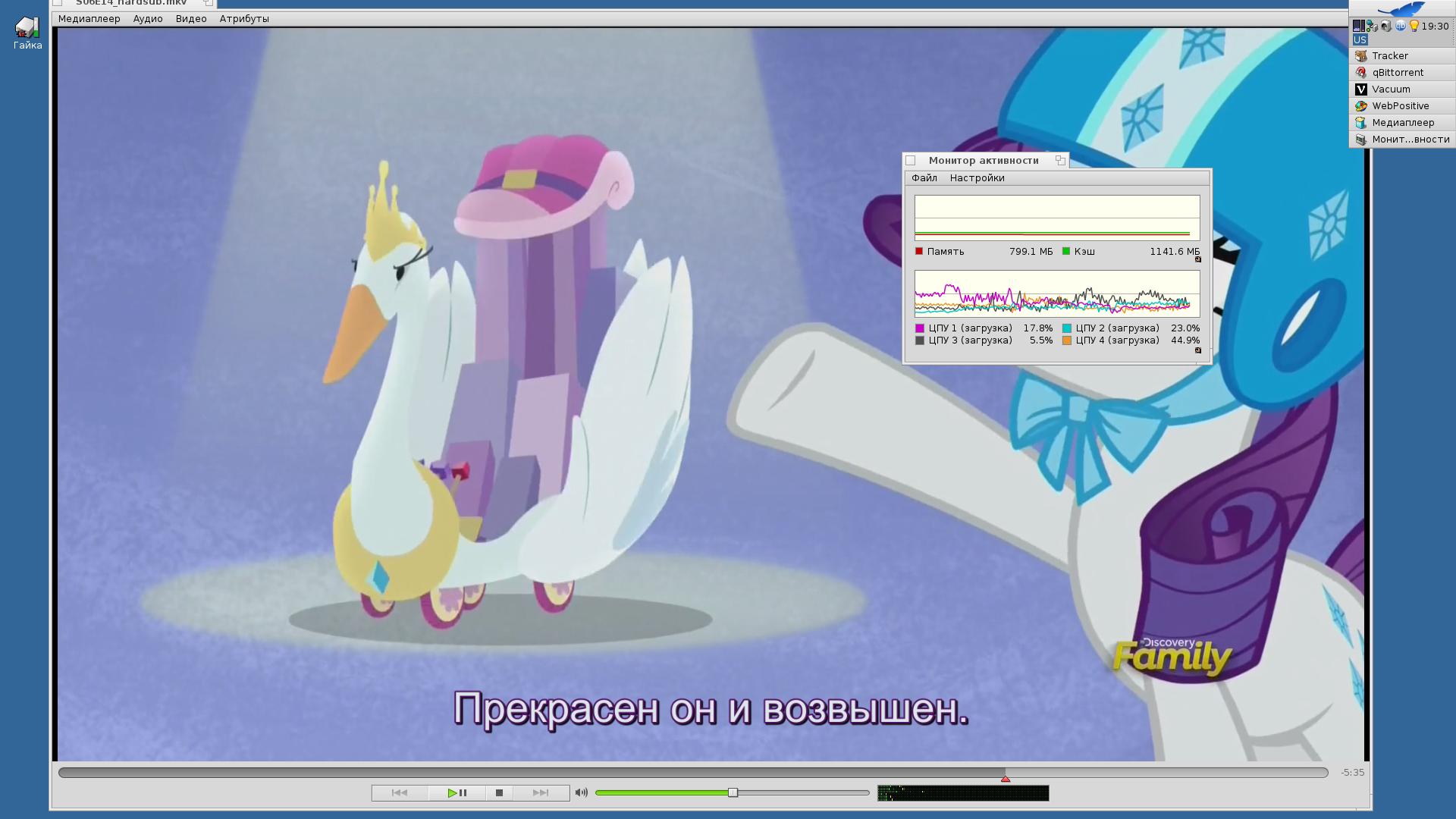Viewport: 1456px width, 819px height.
Task: Stop video playback
Action: click(499, 792)
